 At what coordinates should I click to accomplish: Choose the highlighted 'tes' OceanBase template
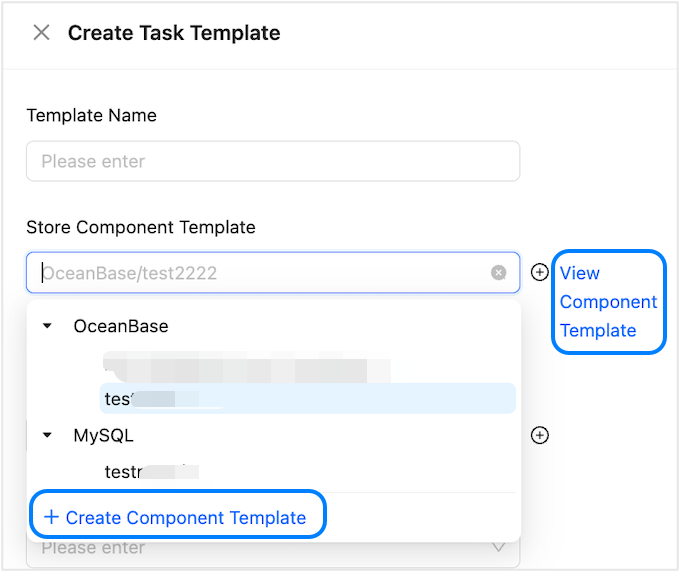pyautogui.click(x=306, y=398)
